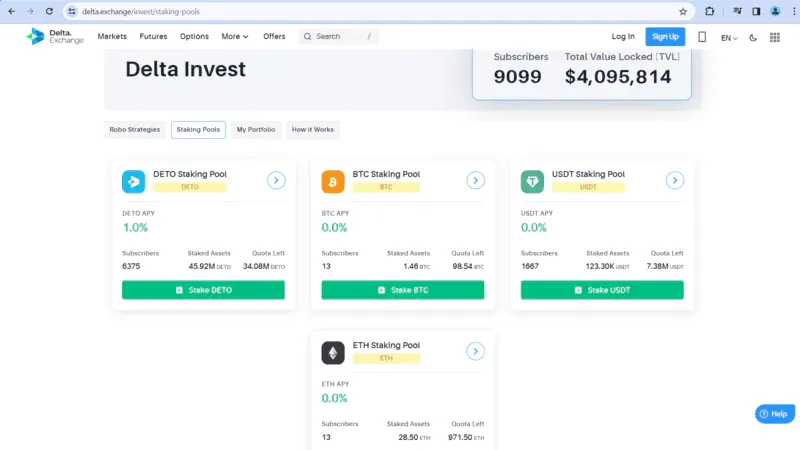The image size is (800, 450).
Task: Switch to dark mode with moon icon
Action: tap(753, 37)
